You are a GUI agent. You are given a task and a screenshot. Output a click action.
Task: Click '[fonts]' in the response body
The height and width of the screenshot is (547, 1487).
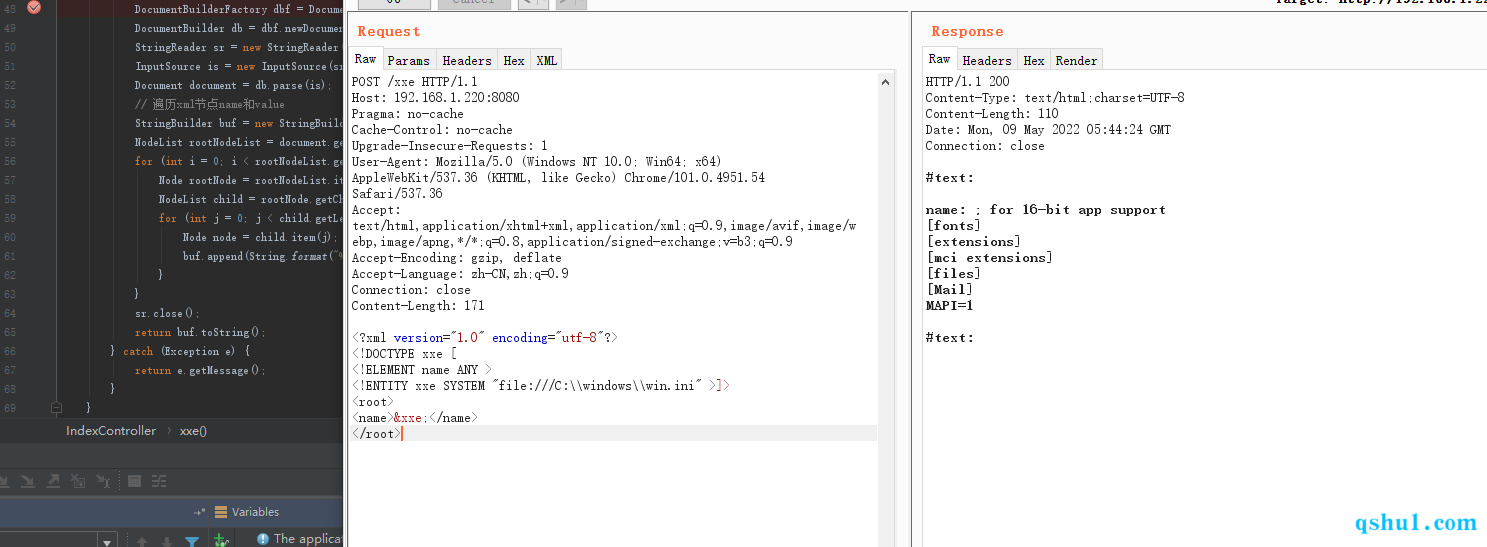[953, 226]
